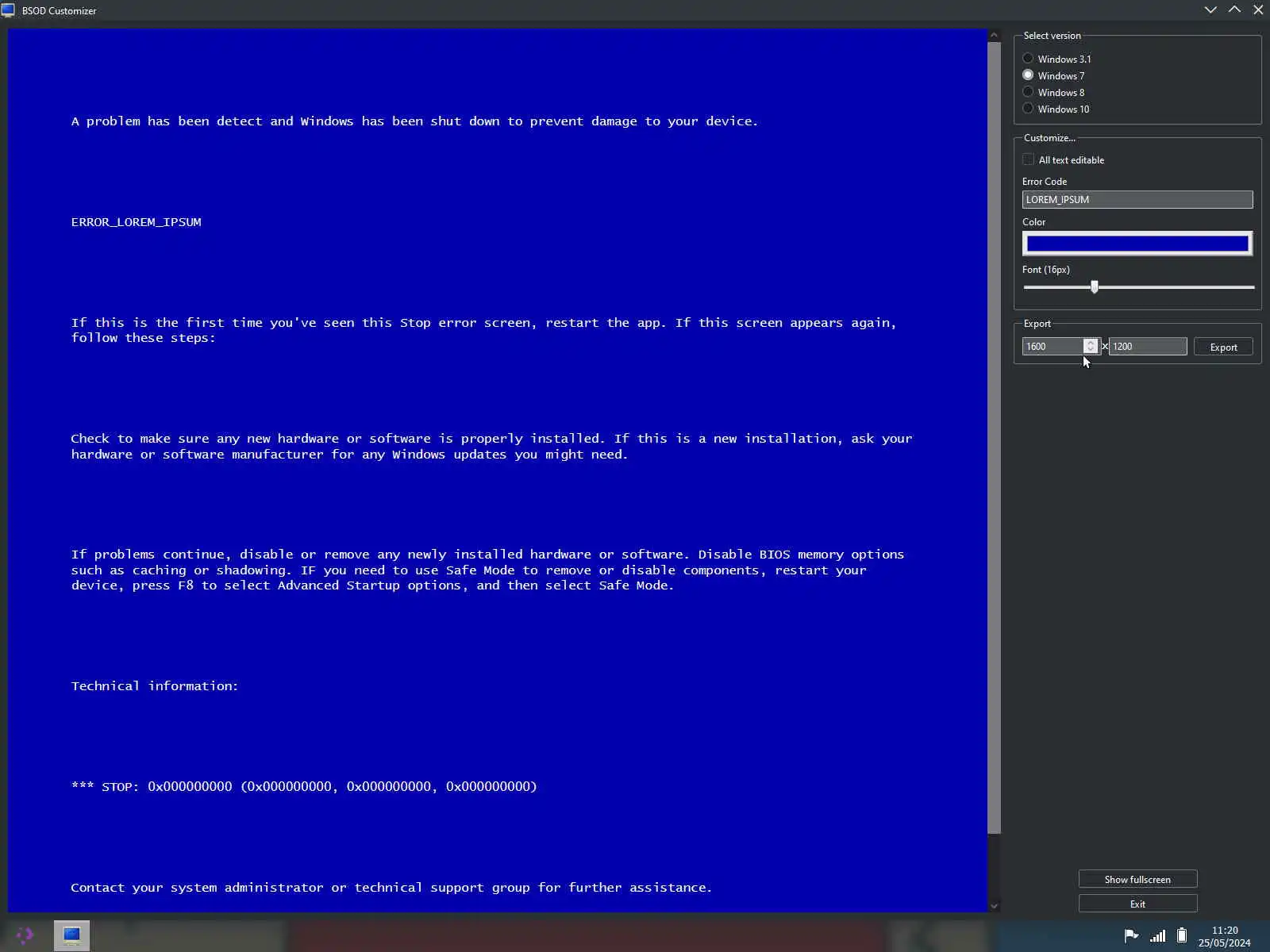Click the battery tray icon
The image size is (1270, 952).
[1182, 936]
